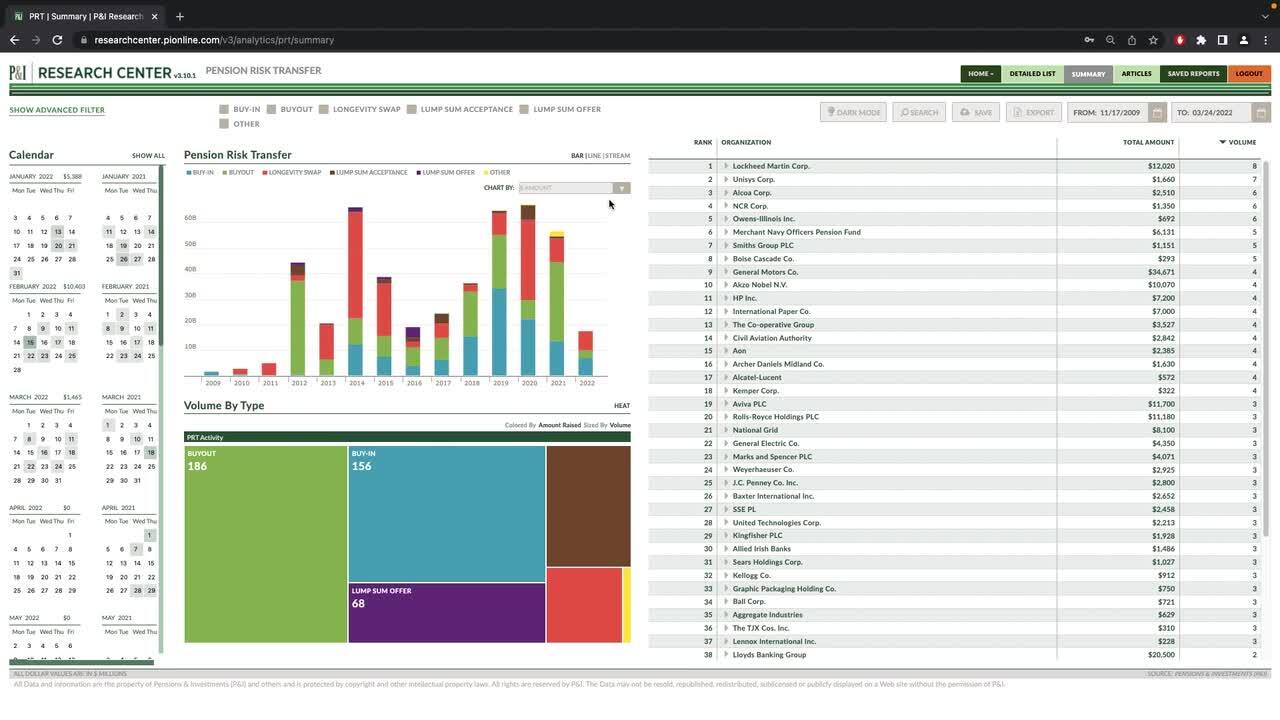Open the FROM date calendar picker icon

click(1157, 112)
